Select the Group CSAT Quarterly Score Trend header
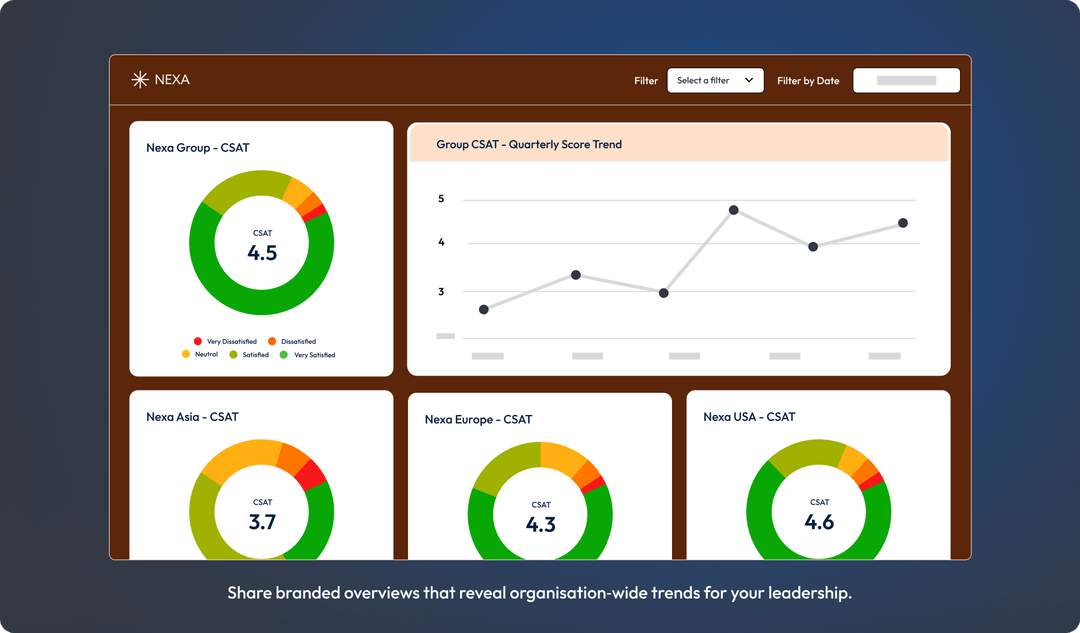The image size is (1080, 633). (529, 143)
